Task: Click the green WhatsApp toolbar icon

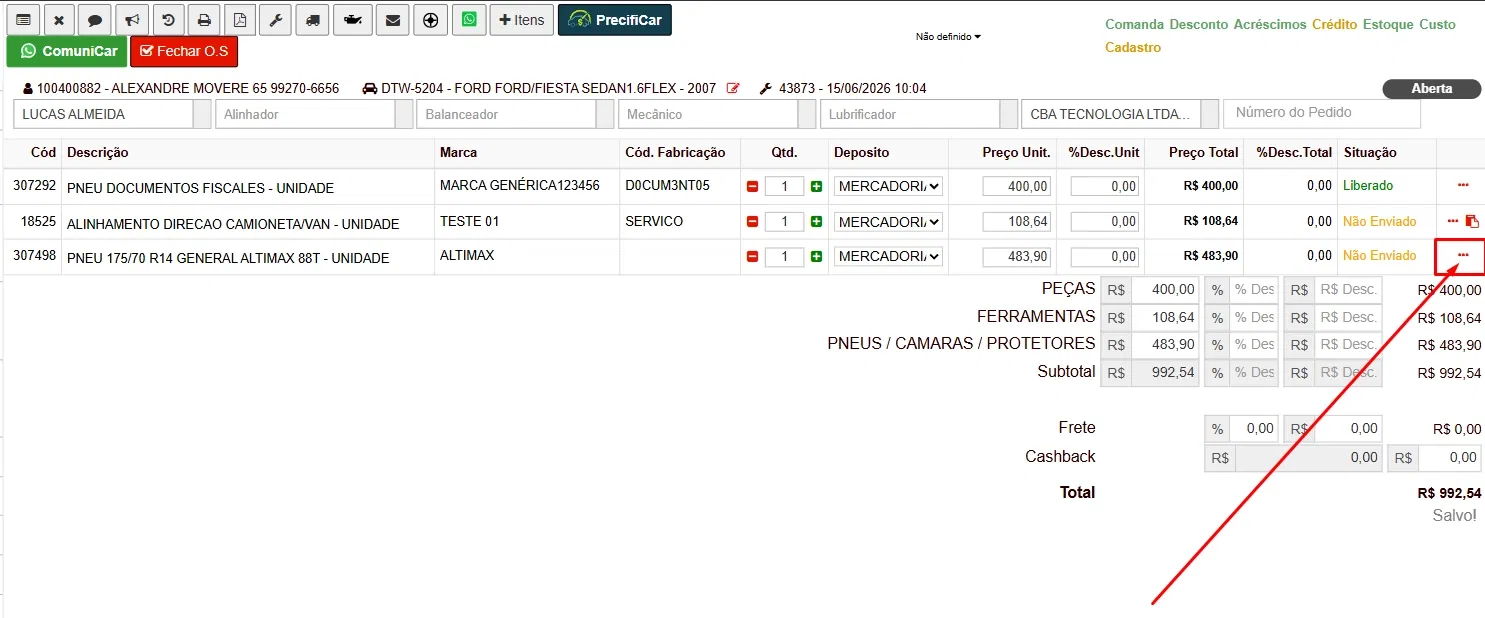Action: point(468,20)
